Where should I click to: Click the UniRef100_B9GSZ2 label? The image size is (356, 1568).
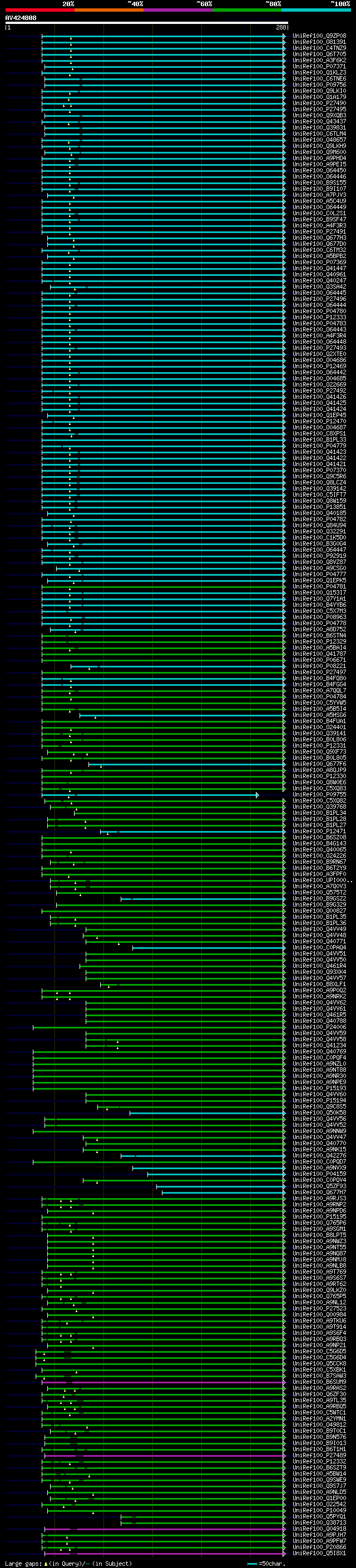[x=319, y=898]
